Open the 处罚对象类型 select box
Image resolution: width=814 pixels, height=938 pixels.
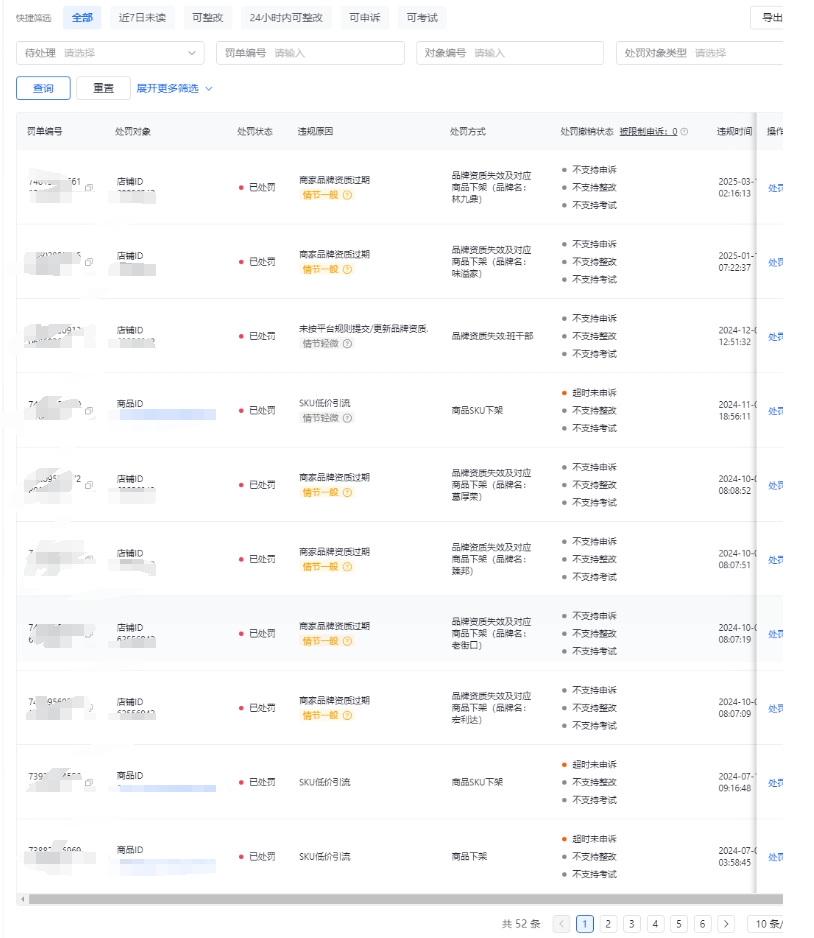tap(700, 53)
